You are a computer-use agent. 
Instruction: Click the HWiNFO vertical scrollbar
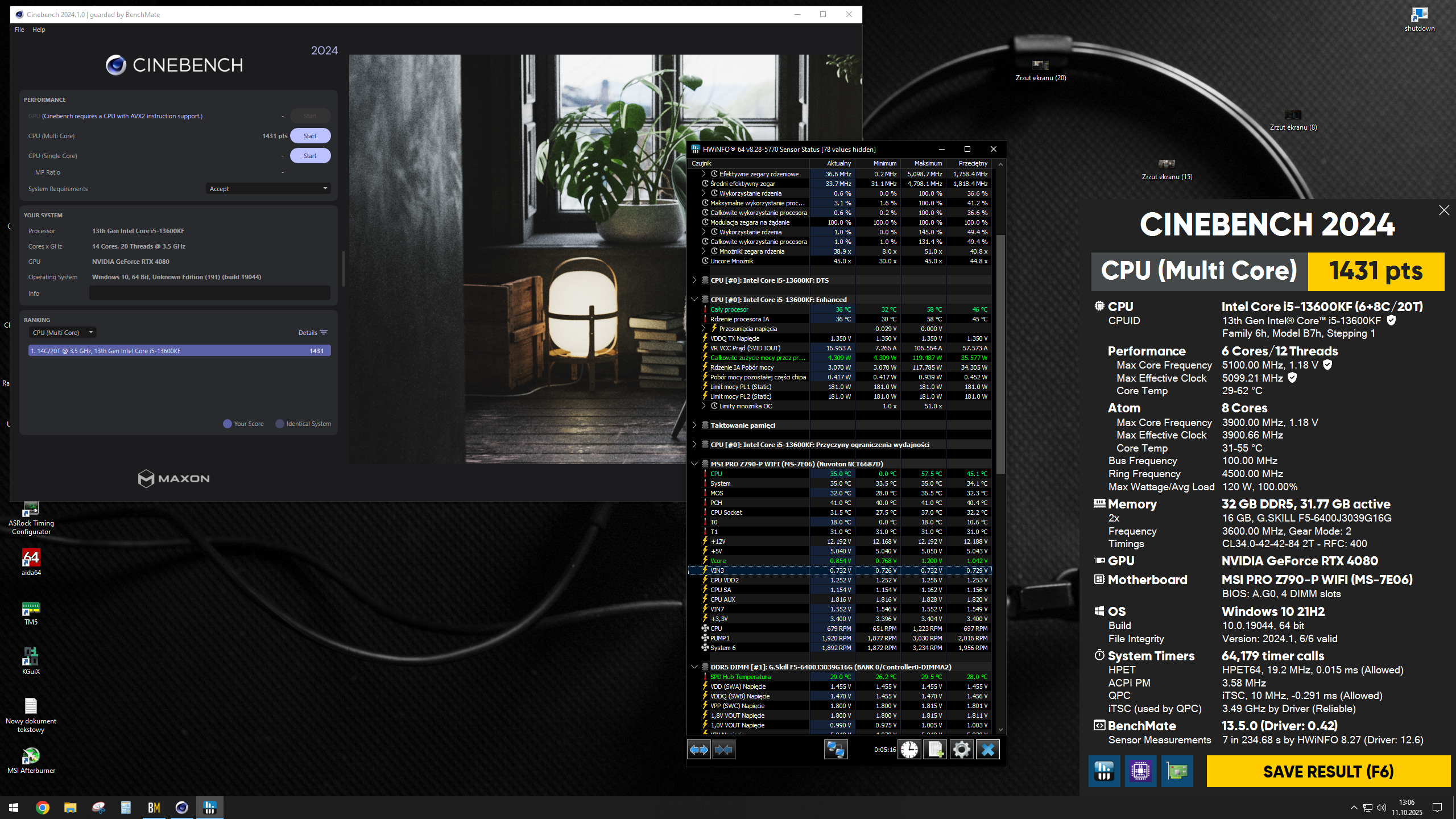pyautogui.click(x=1000, y=353)
